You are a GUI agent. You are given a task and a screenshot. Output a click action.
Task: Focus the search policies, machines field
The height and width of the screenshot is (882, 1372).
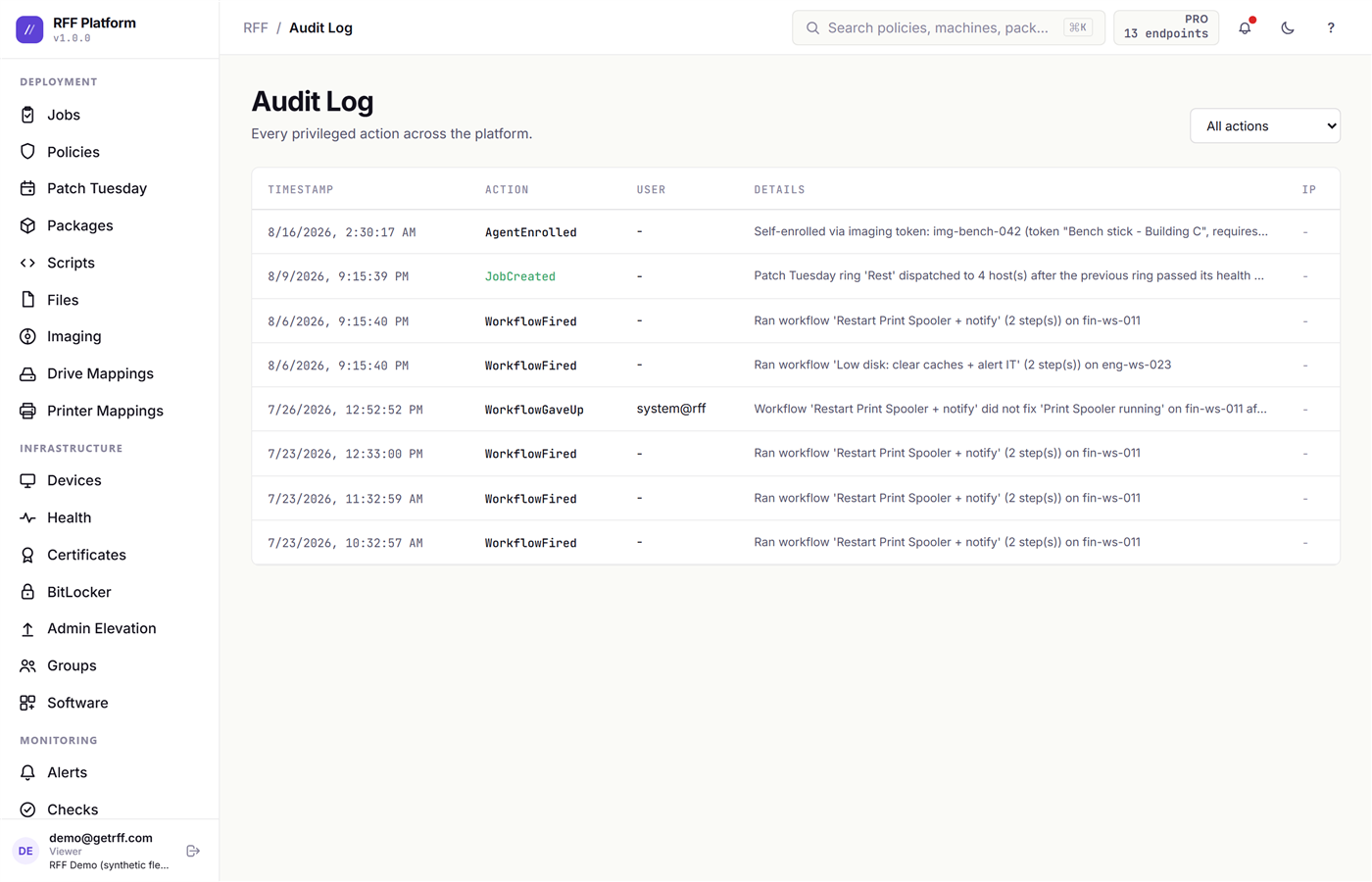(x=949, y=27)
